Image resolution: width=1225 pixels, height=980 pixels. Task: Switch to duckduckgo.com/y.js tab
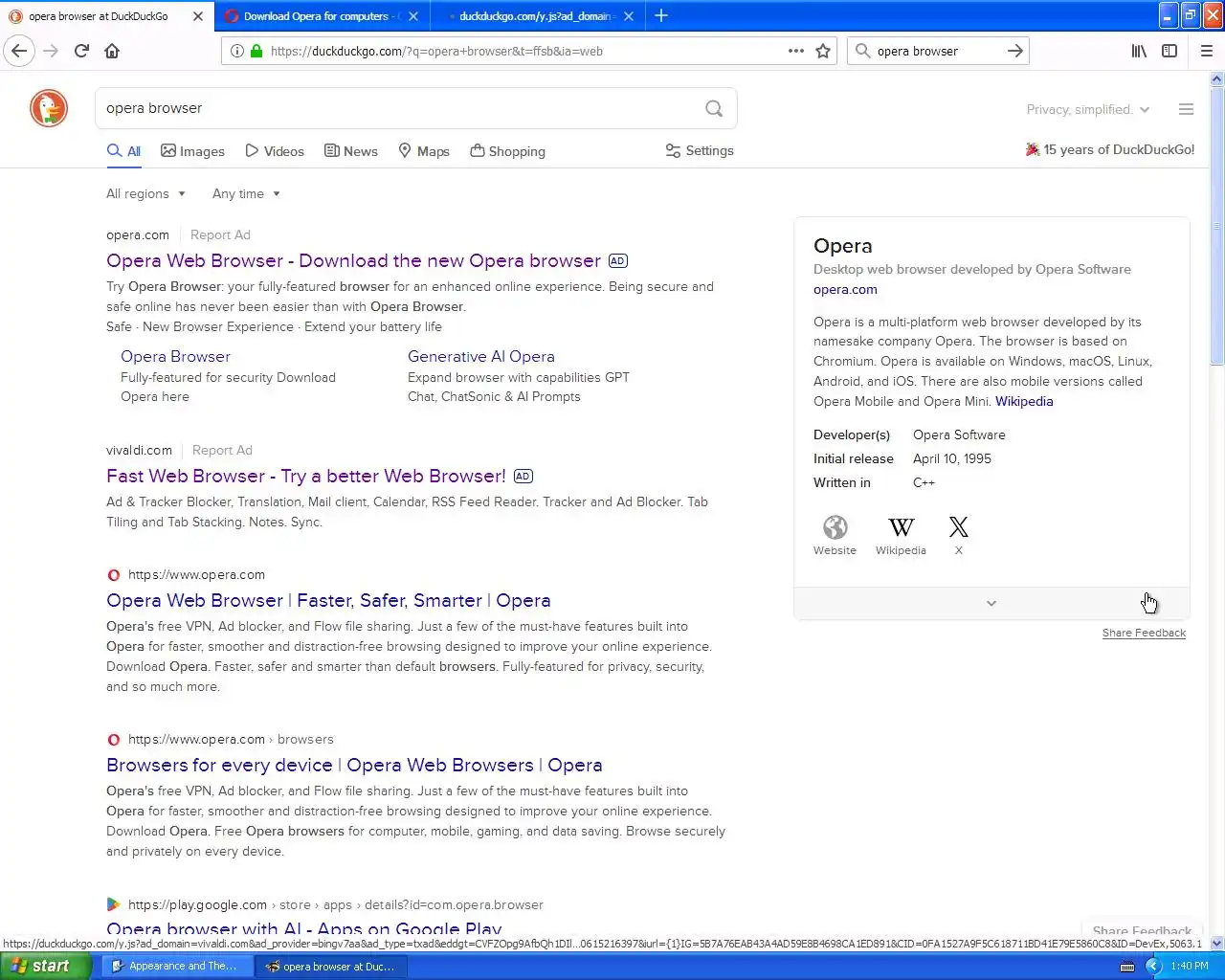536,16
